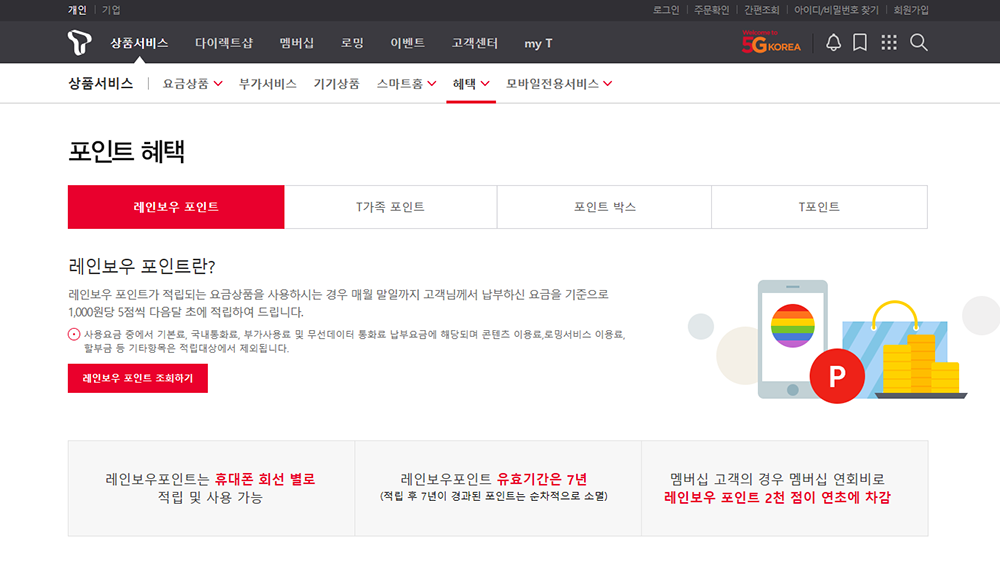Click 주문확인 link

(712, 10)
